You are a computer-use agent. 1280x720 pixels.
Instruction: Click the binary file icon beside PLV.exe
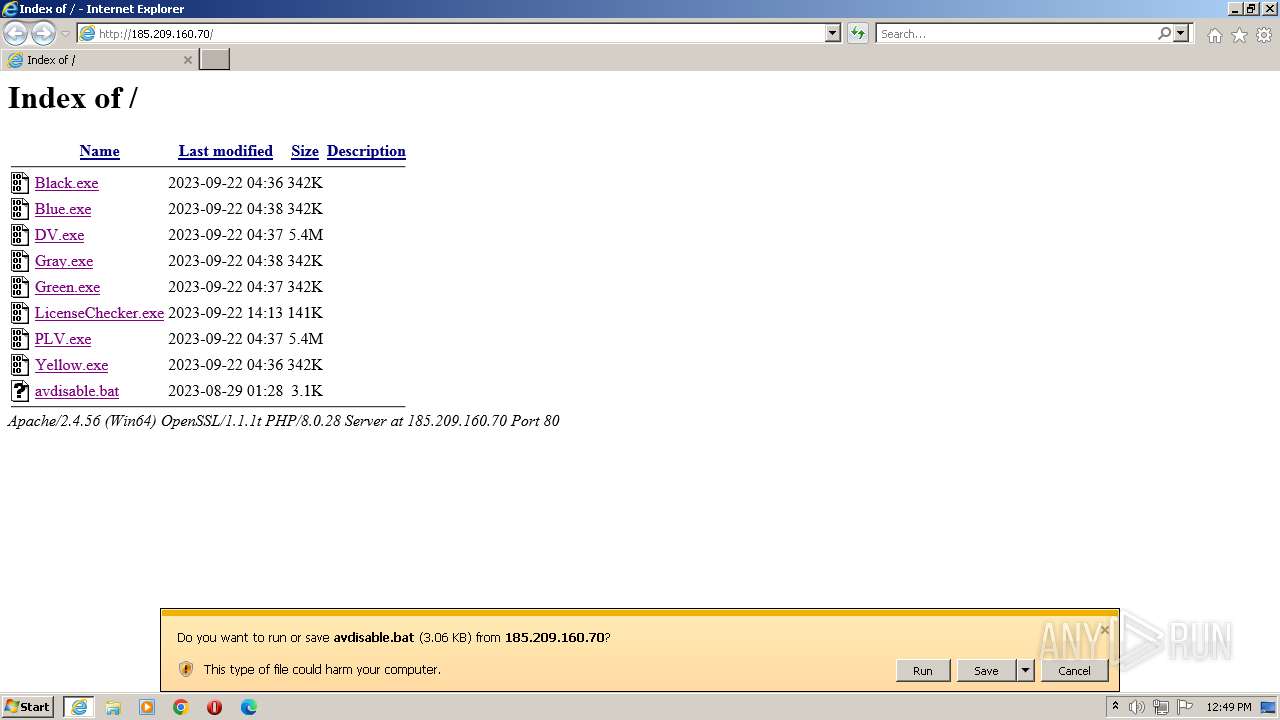point(20,338)
